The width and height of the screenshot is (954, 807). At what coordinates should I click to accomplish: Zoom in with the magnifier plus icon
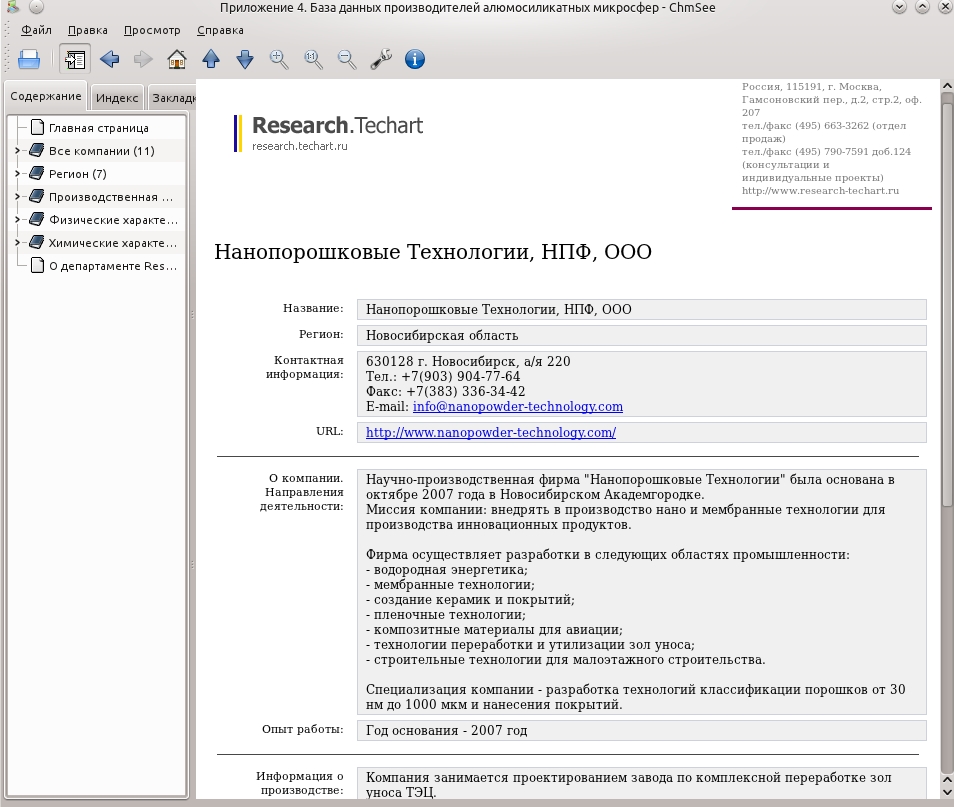pos(279,60)
